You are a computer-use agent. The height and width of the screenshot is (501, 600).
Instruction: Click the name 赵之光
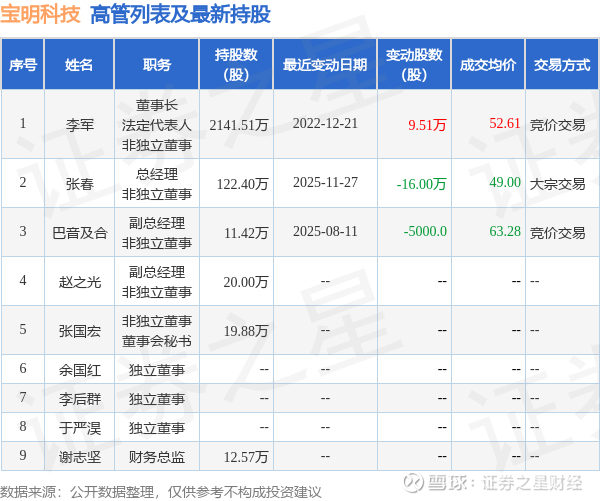[80, 282]
